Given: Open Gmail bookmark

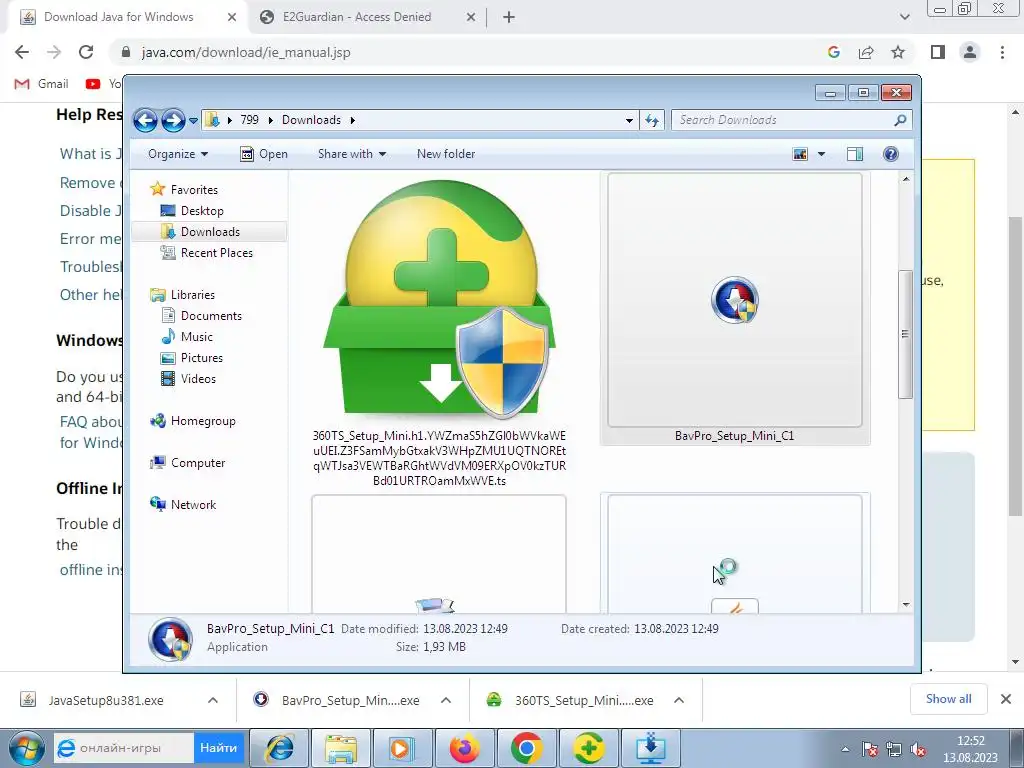Looking at the screenshot, I should click(41, 84).
